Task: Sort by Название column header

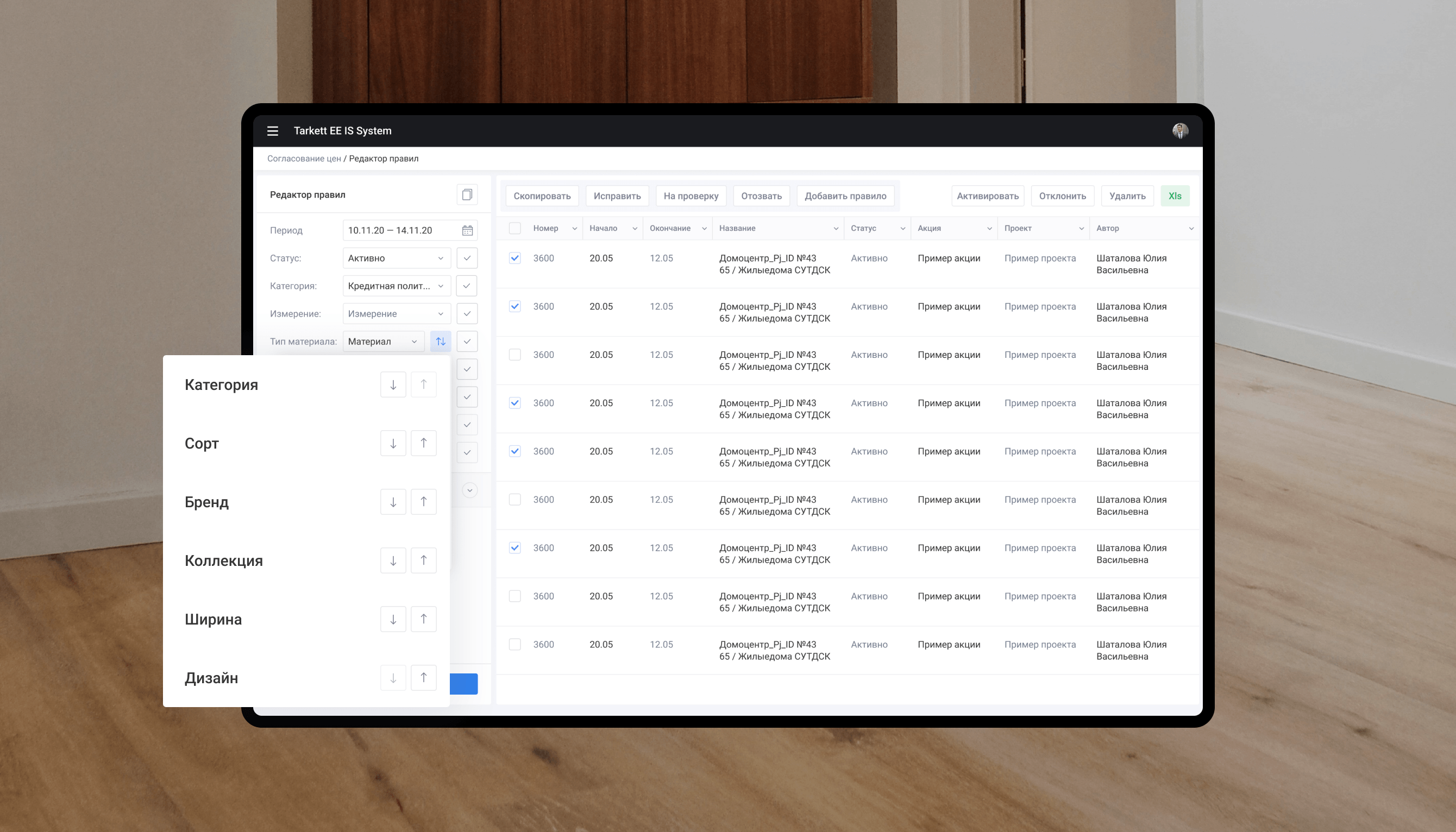Action: coord(777,228)
